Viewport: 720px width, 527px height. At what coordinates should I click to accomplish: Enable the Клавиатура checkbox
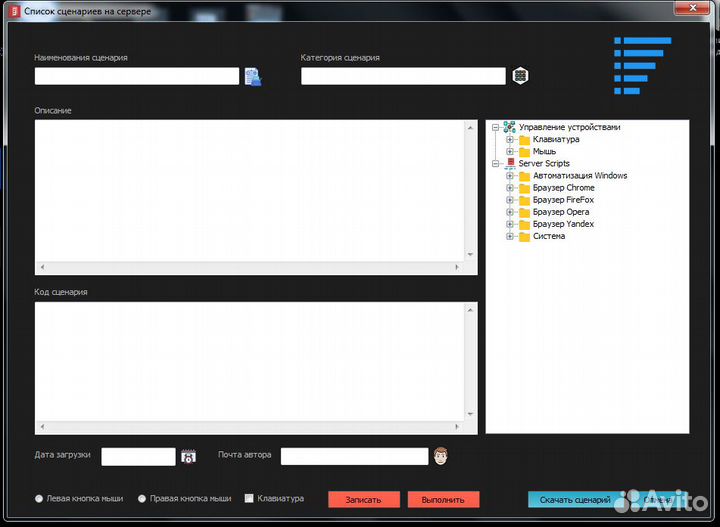tap(249, 498)
